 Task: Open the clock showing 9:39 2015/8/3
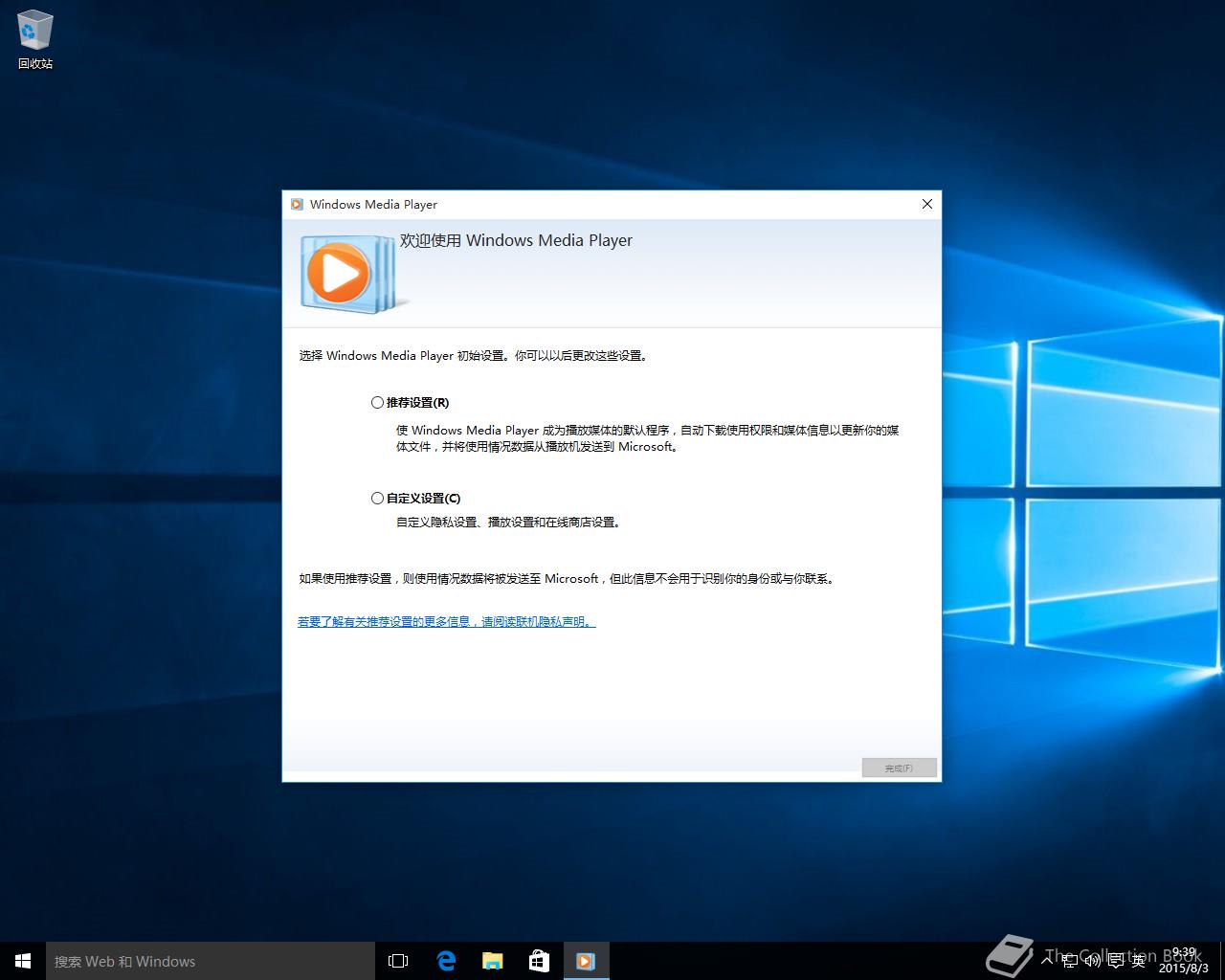point(1183,961)
